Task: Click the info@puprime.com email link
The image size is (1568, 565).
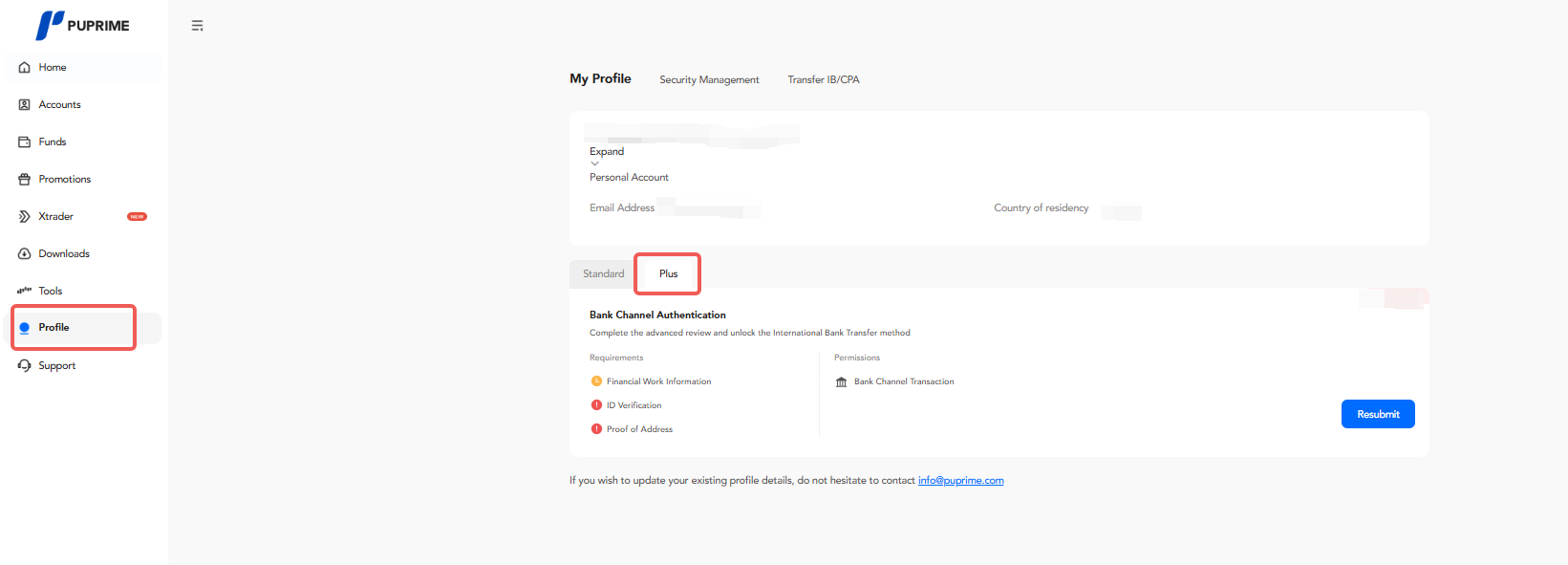Action: 960,481
